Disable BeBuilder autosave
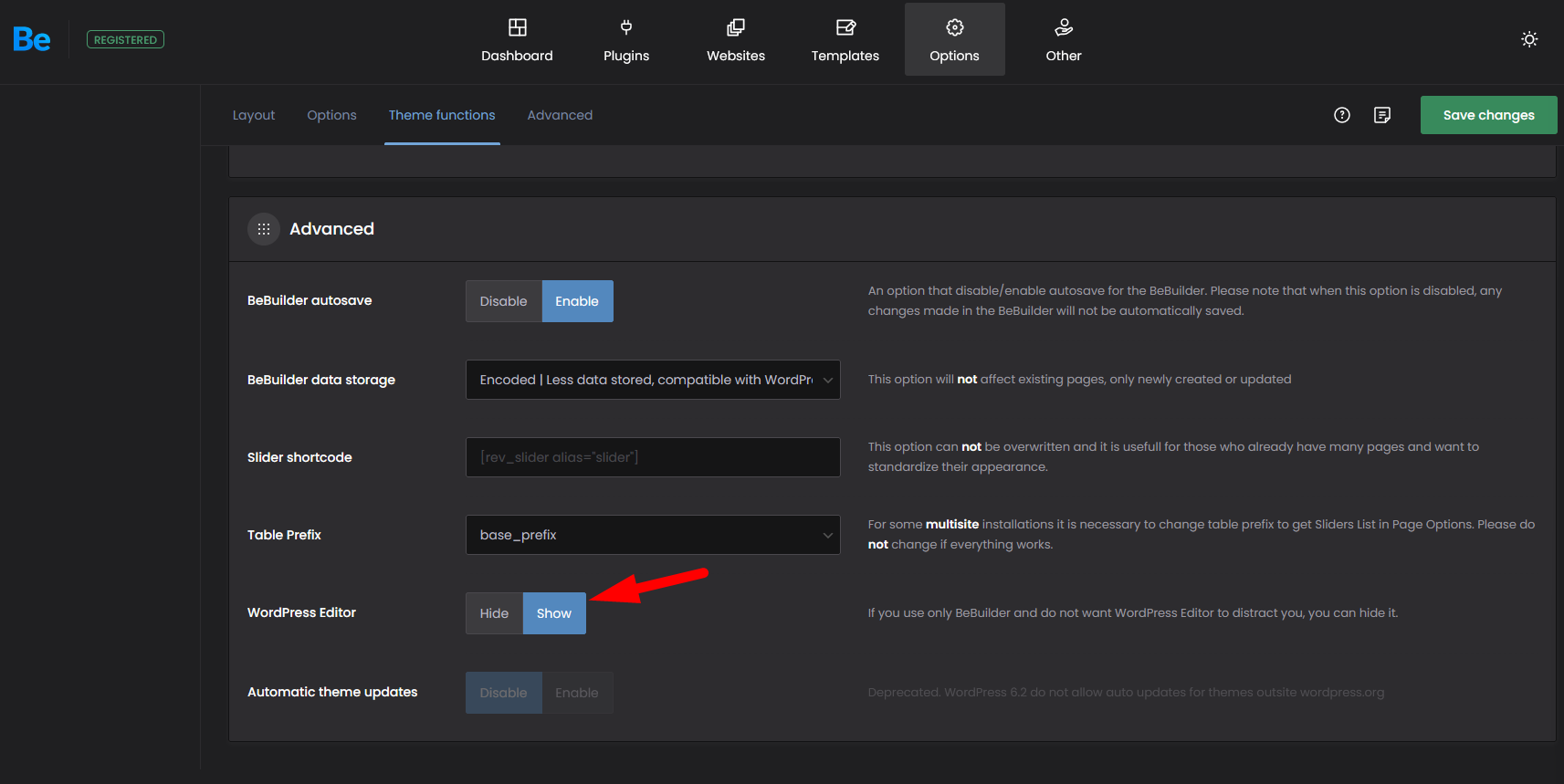Viewport: 1564px width, 784px height. point(504,301)
